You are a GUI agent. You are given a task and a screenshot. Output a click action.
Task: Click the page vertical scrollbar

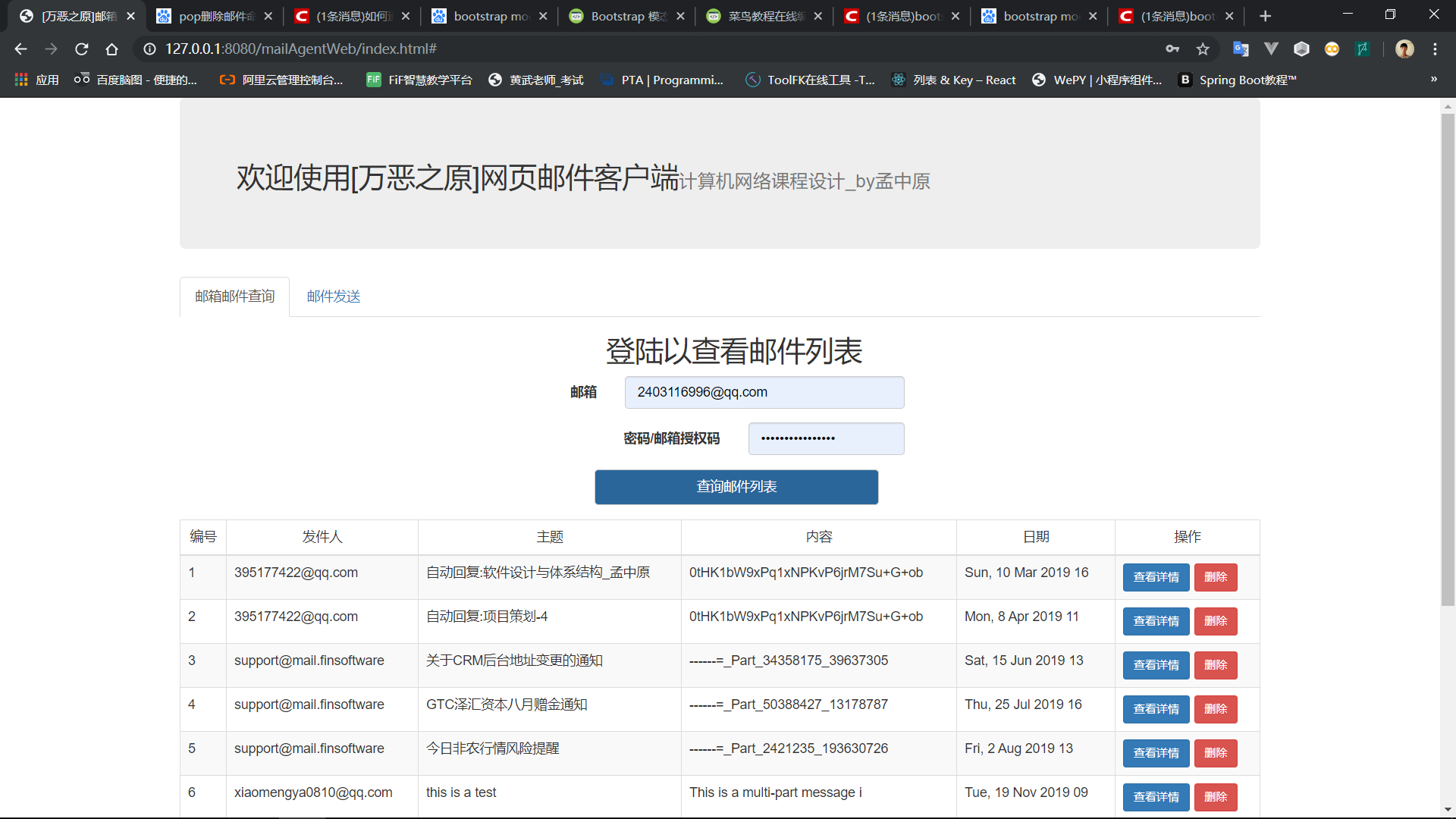click(x=1448, y=356)
